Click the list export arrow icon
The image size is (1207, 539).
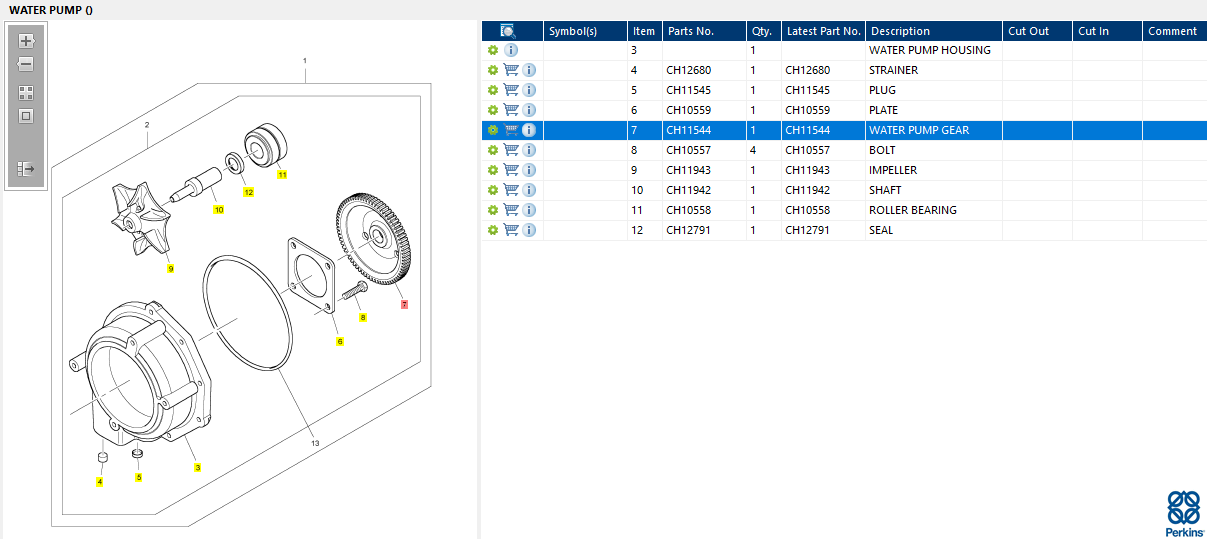coord(26,169)
